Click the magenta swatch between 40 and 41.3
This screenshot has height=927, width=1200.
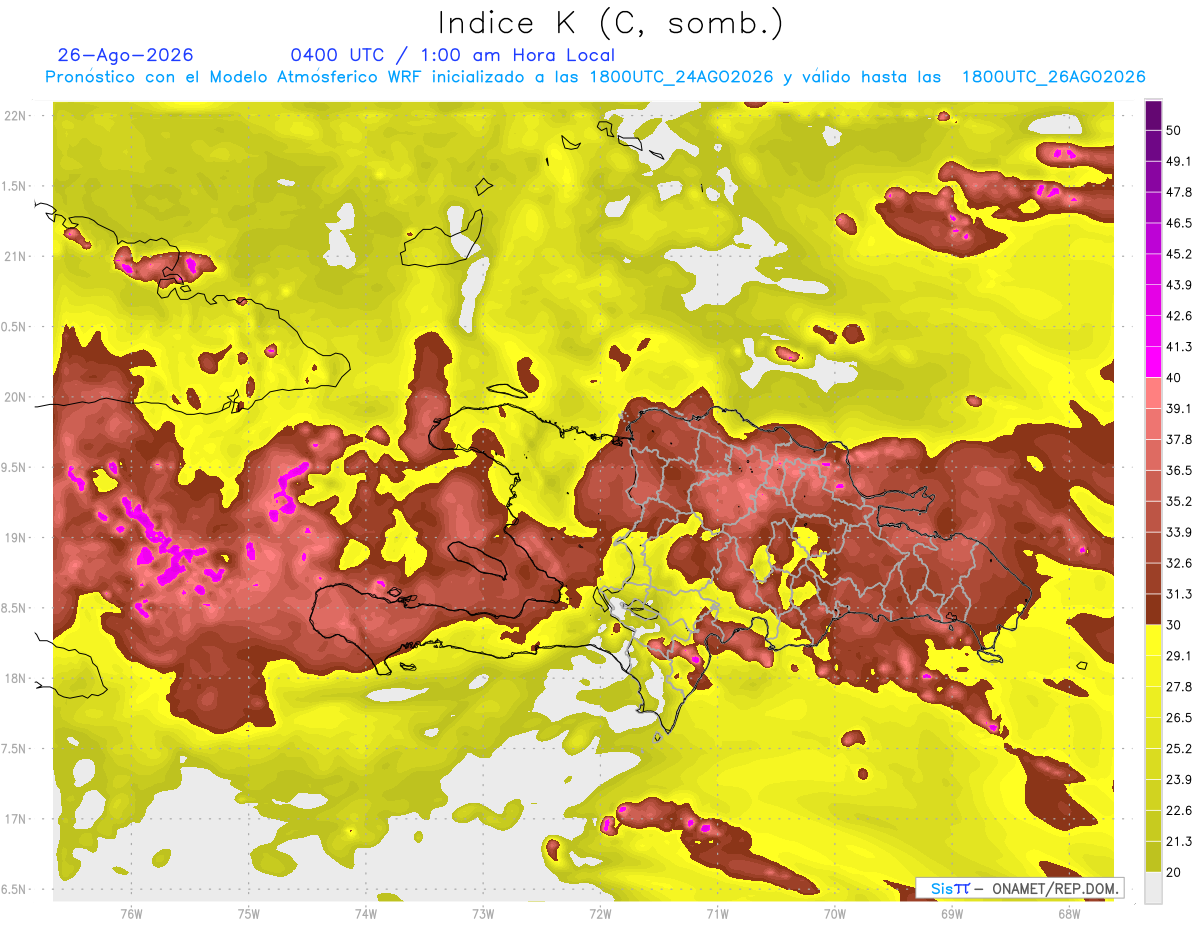pos(1153,362)
